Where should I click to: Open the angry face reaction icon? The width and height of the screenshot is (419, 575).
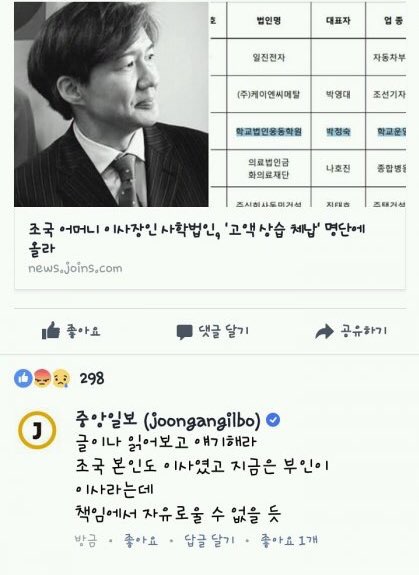pos(43,378)
